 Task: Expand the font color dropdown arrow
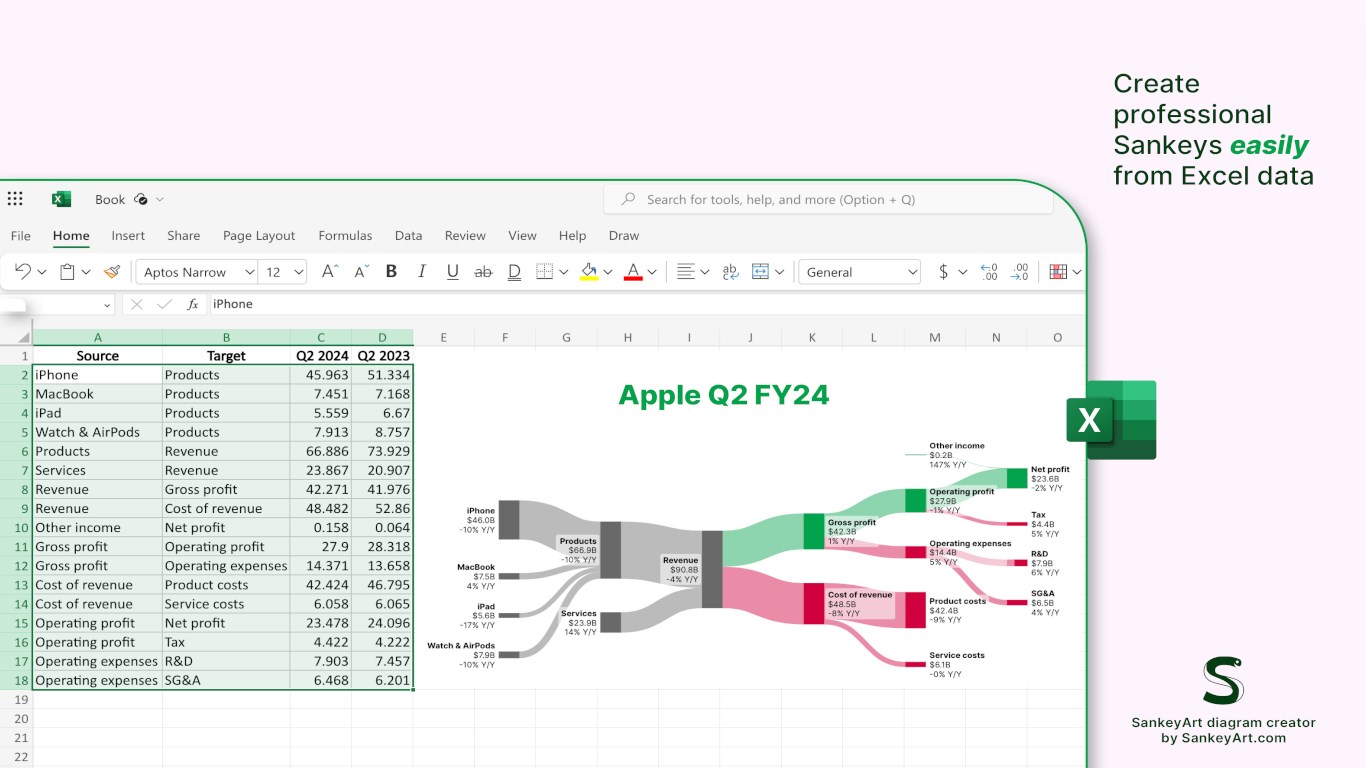click(x=652, y=272)
